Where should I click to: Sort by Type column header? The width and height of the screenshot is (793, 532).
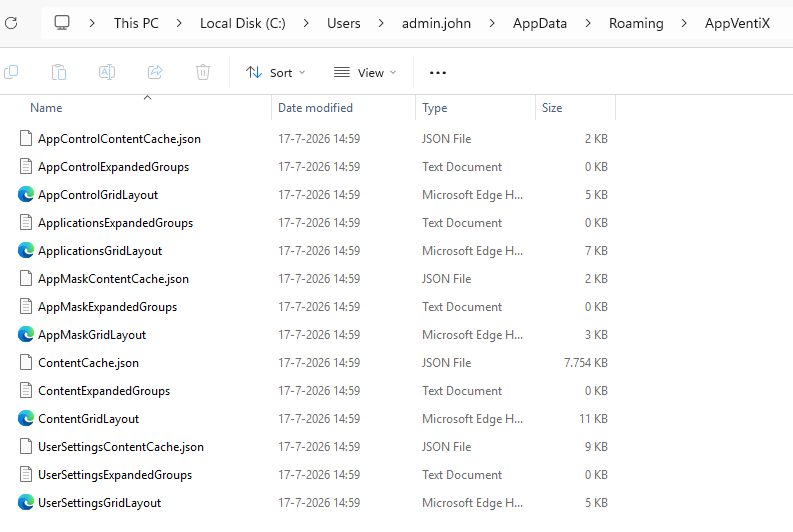[434, 108]
